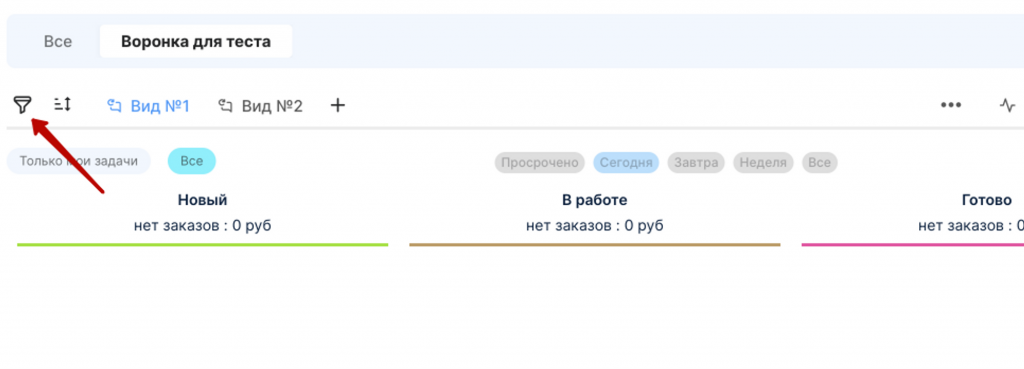Click the pink Готово column color line
Image resolution: width=1024 pixels, height=369 pixels.
coord(912,245)
